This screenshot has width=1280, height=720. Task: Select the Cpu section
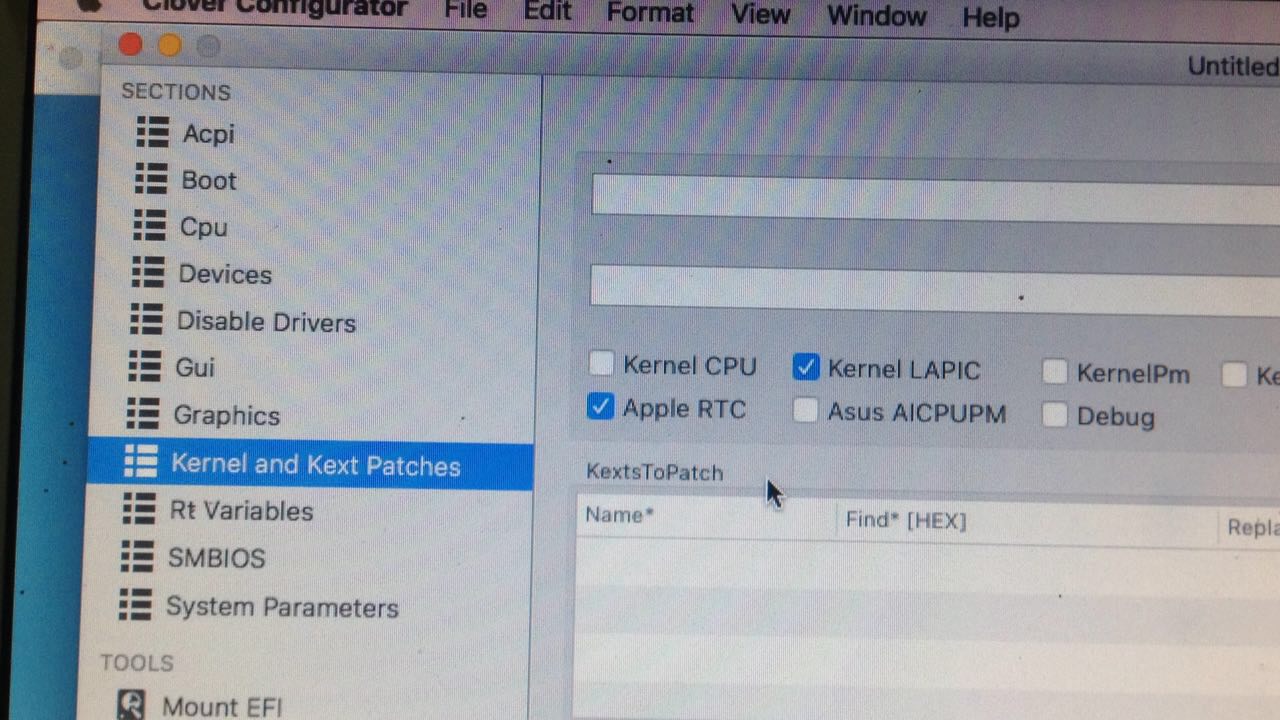[x=203, y=227]
